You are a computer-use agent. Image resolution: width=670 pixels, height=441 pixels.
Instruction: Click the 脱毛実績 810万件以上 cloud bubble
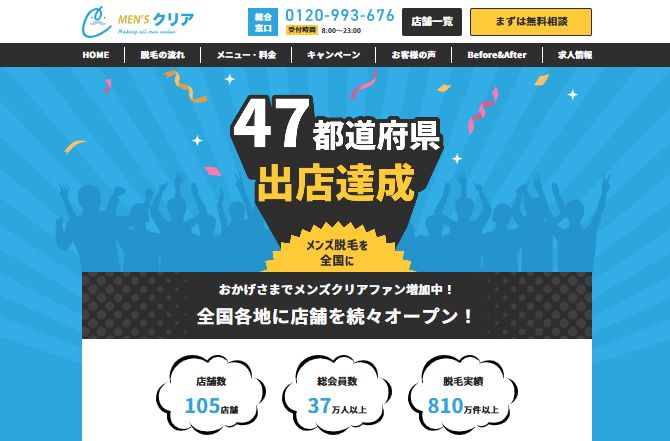point(463,394)
